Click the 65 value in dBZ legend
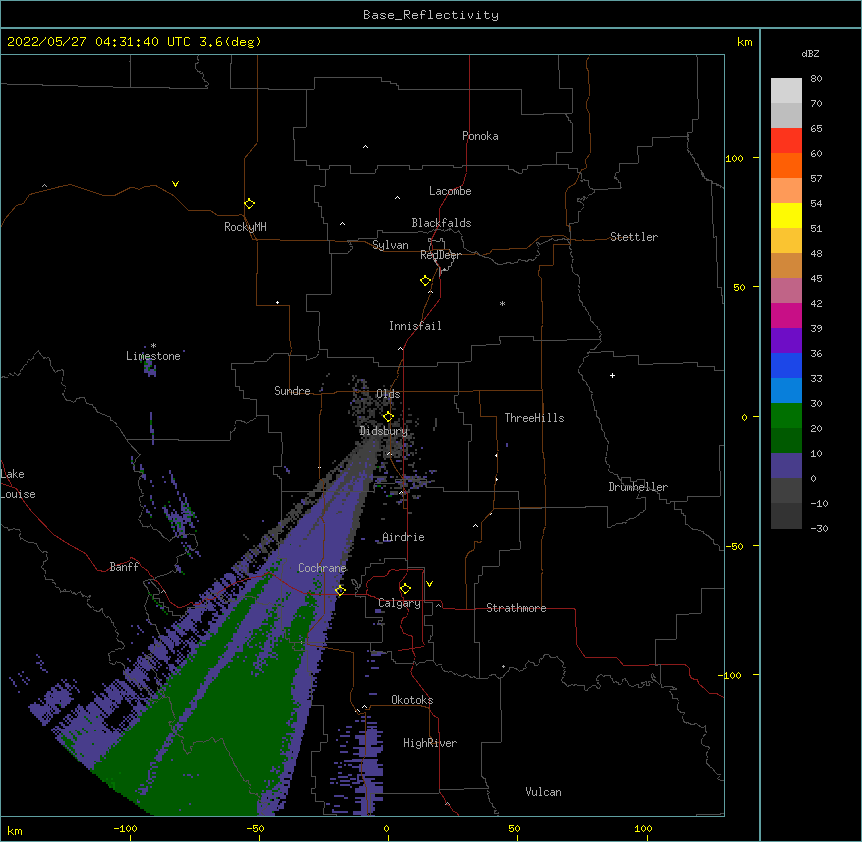Image resolution: width=862 pixels, height=842 pixels. (816, 128)
